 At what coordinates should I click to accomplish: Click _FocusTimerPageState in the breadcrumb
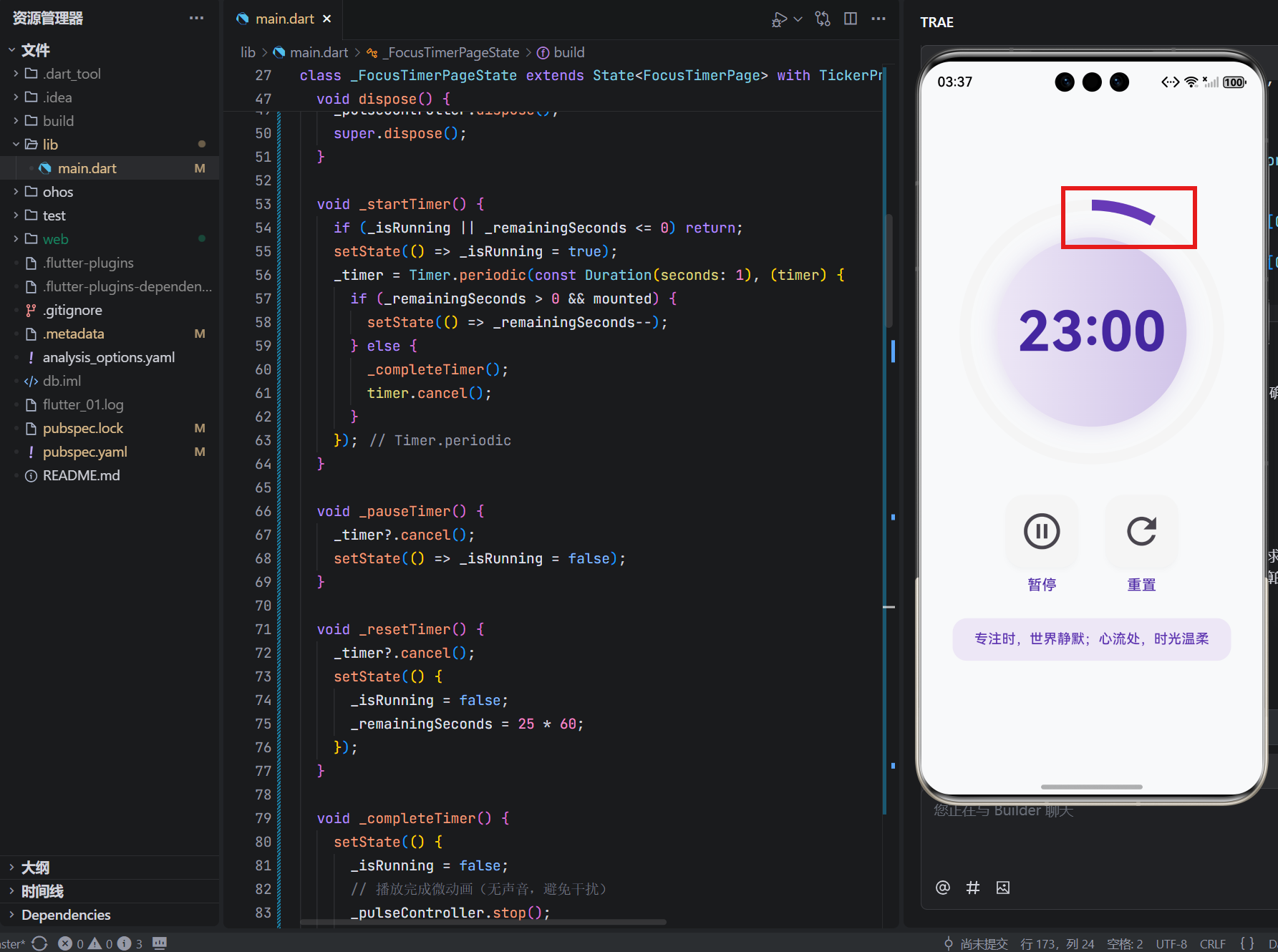click(452, 52)
